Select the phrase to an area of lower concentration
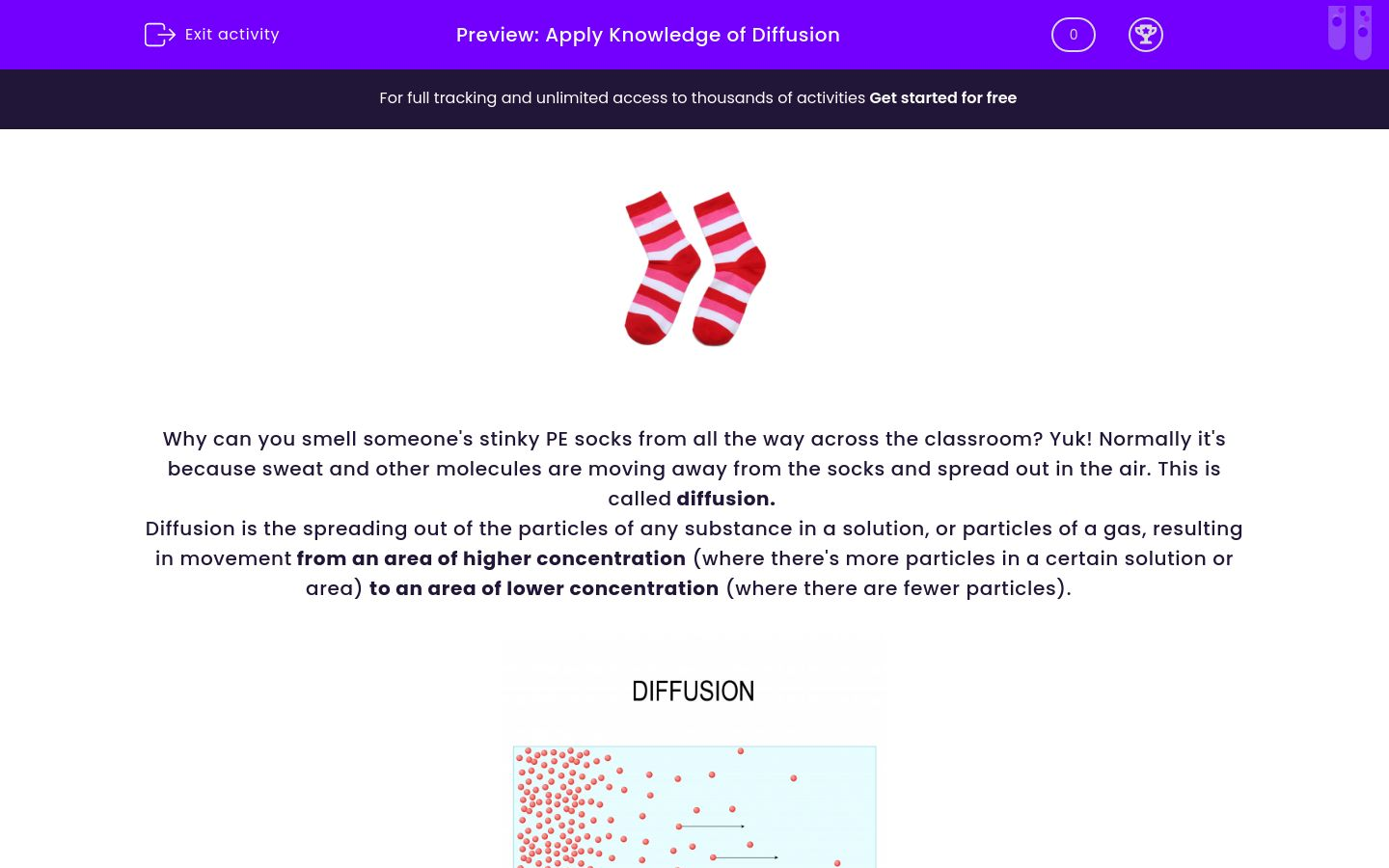Viewport: 1389px width, 868px height. point(543,588)
